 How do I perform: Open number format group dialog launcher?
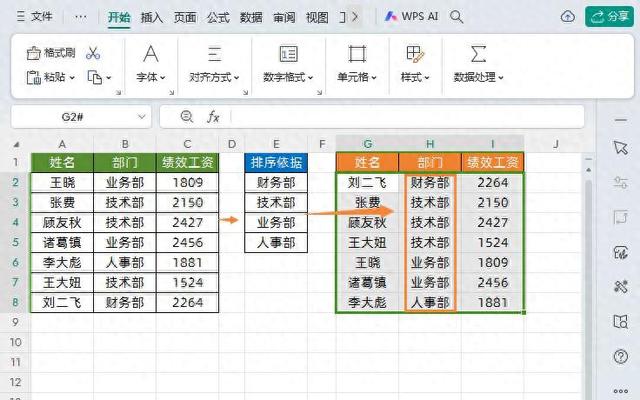tap(320, 93)
